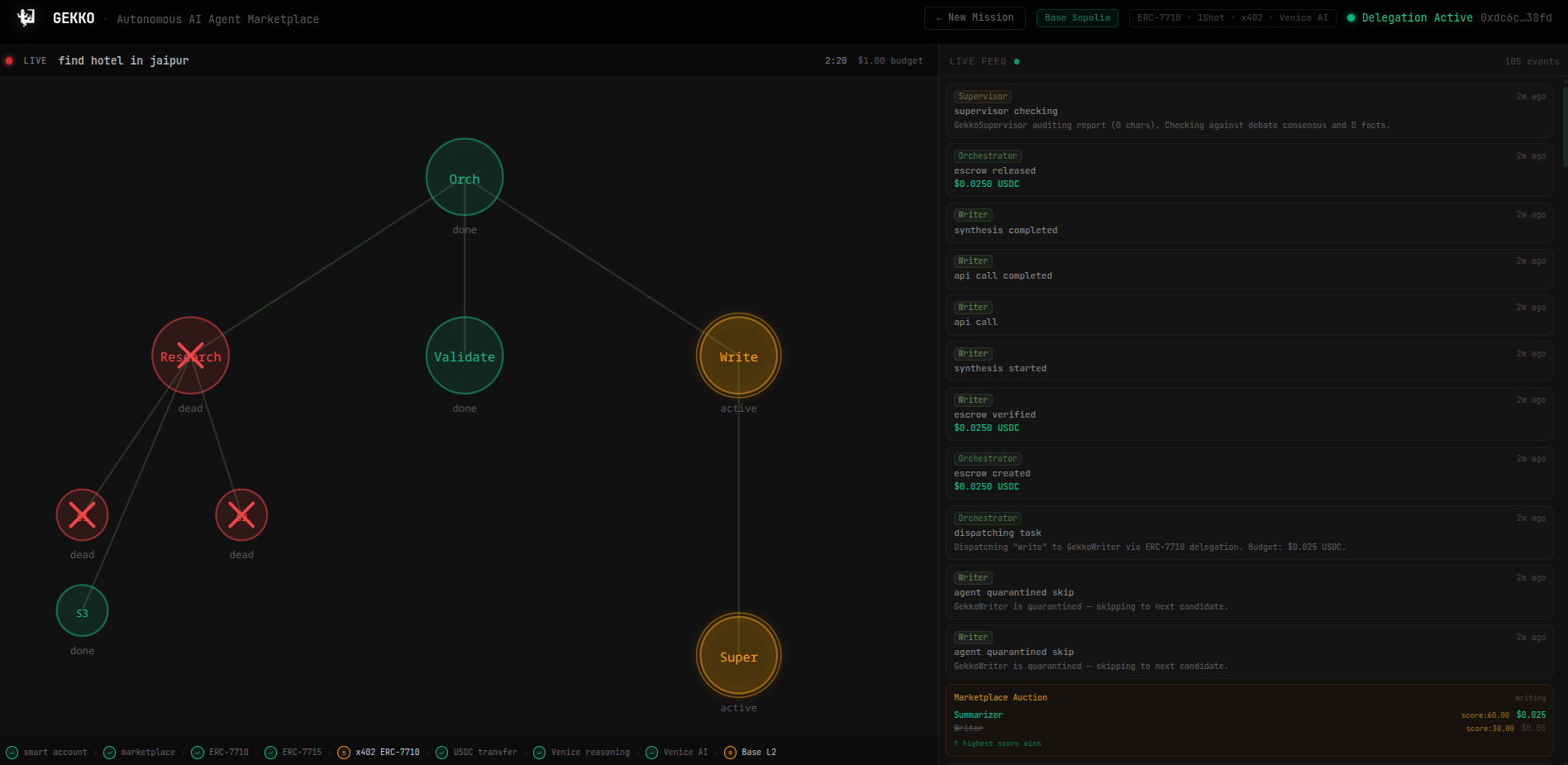The width and height of the screenshot is (1568, 765).
Task: Select the dead Research node
Action: 190,356
